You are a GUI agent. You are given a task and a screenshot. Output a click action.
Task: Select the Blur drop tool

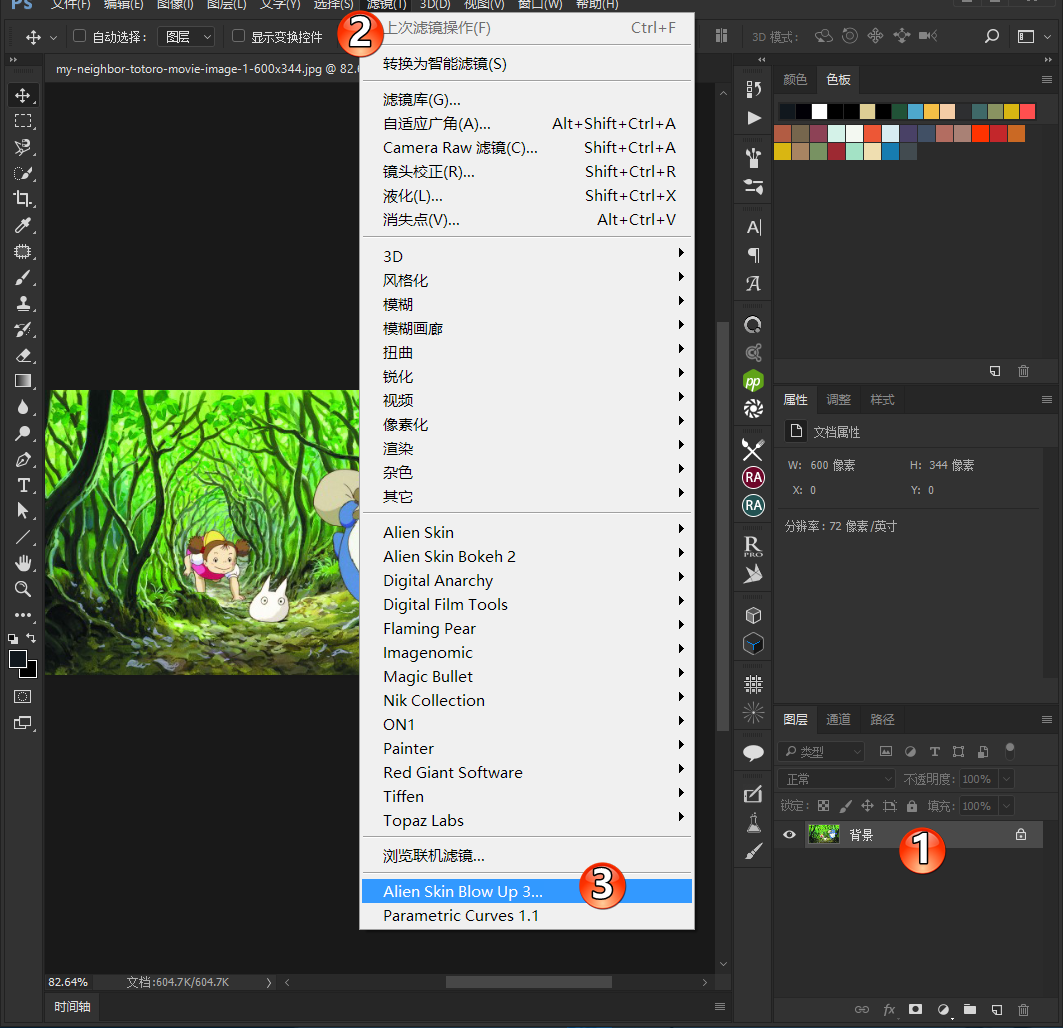[22, 407]
